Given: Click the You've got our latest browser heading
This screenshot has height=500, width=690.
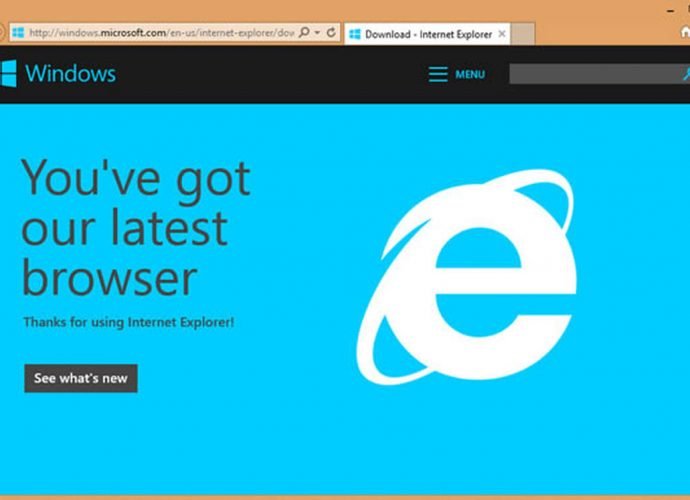Looking at the screenshot, I should point(136,227).
